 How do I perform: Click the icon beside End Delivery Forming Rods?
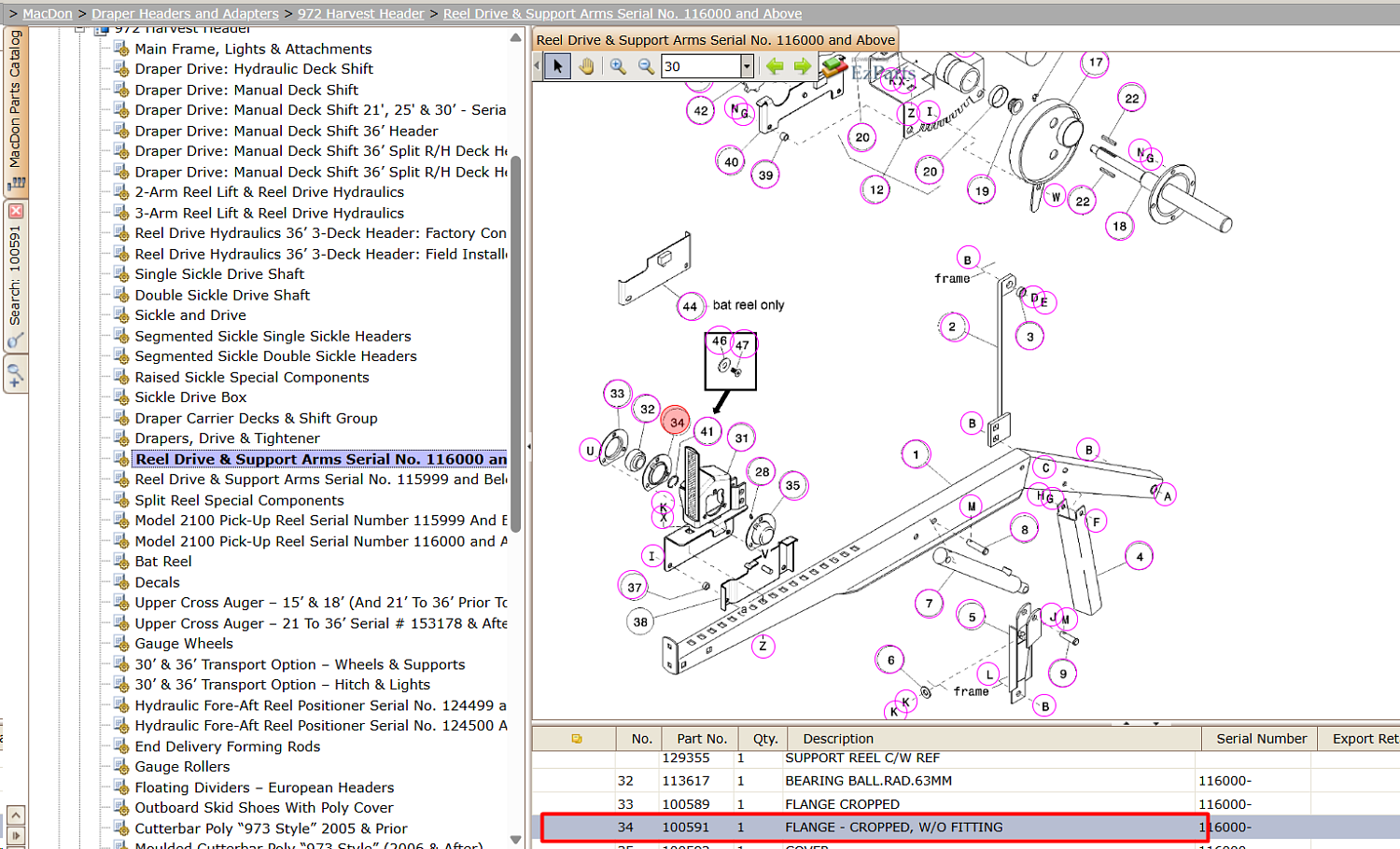tap(121, 746)
